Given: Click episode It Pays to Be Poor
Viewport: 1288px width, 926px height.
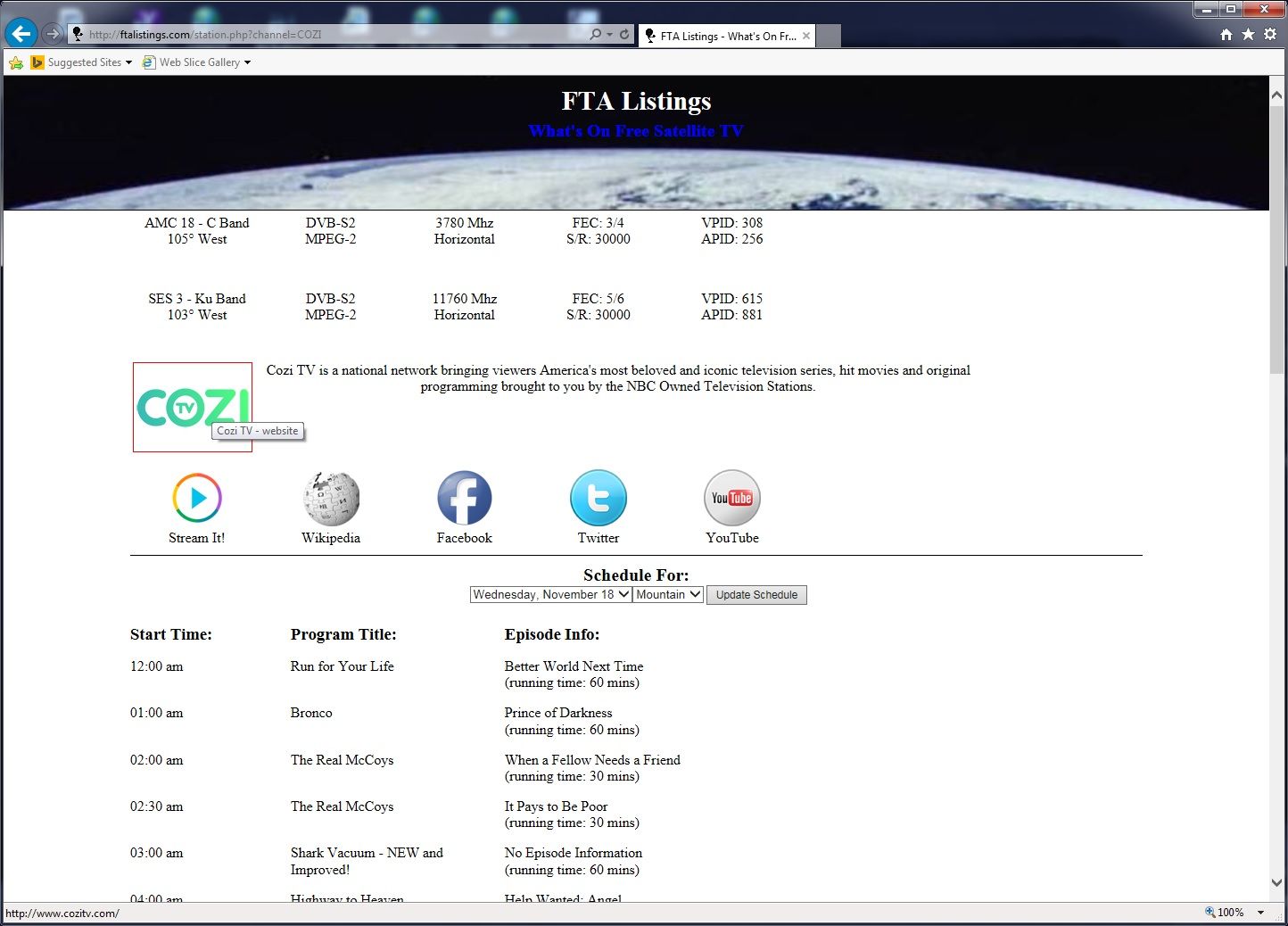Looking at the screenshot, I should click(x=556, y=806).
